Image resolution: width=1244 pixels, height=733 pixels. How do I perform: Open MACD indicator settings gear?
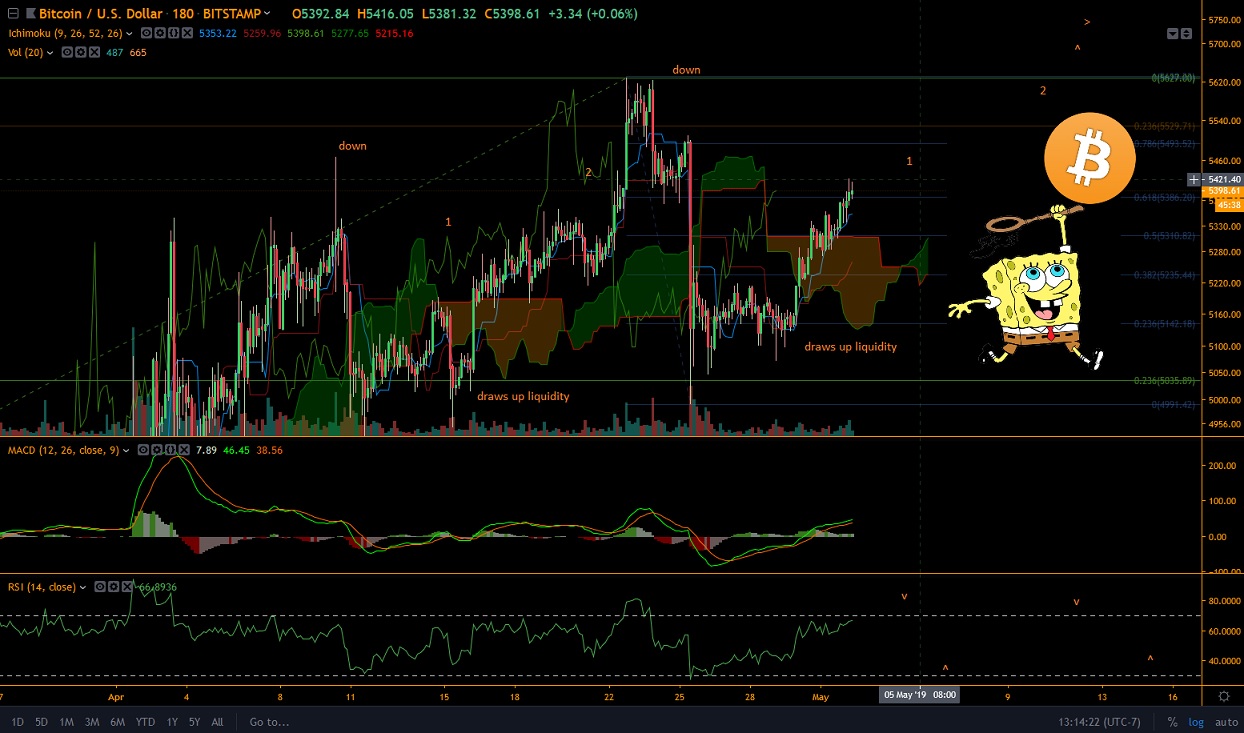pyautogui.click(x=156, y=450)
